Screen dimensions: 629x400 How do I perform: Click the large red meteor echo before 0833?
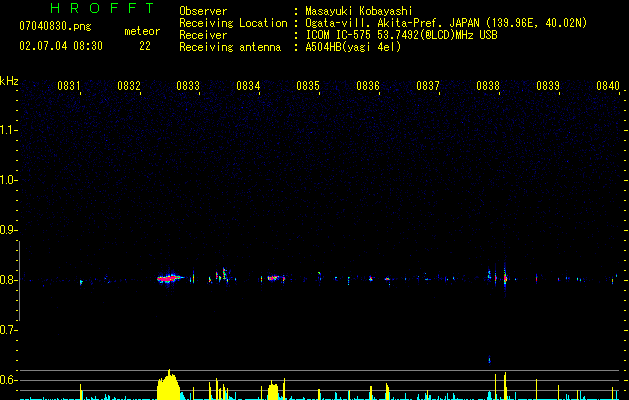(169, 278)
